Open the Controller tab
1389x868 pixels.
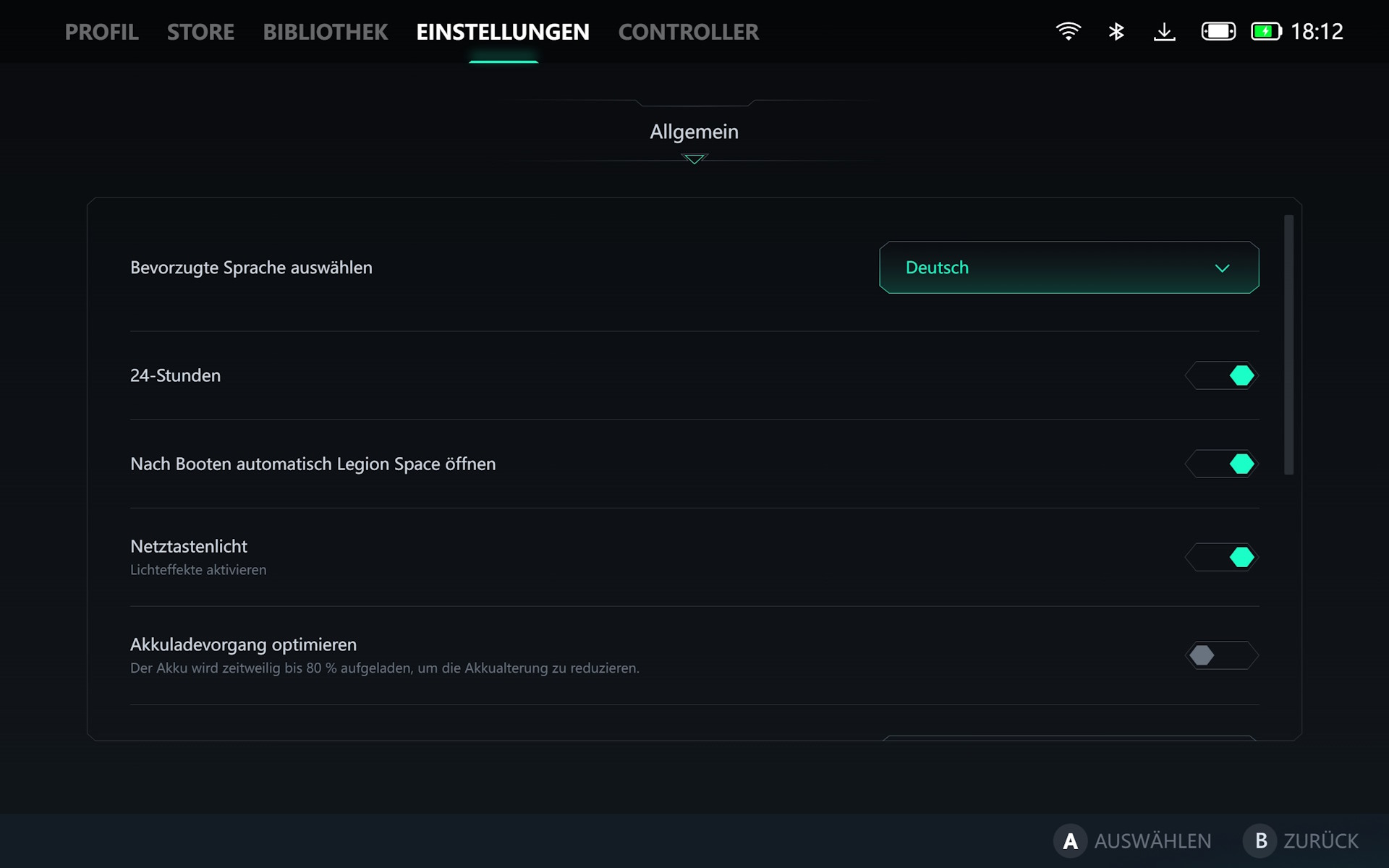[688, 32]
